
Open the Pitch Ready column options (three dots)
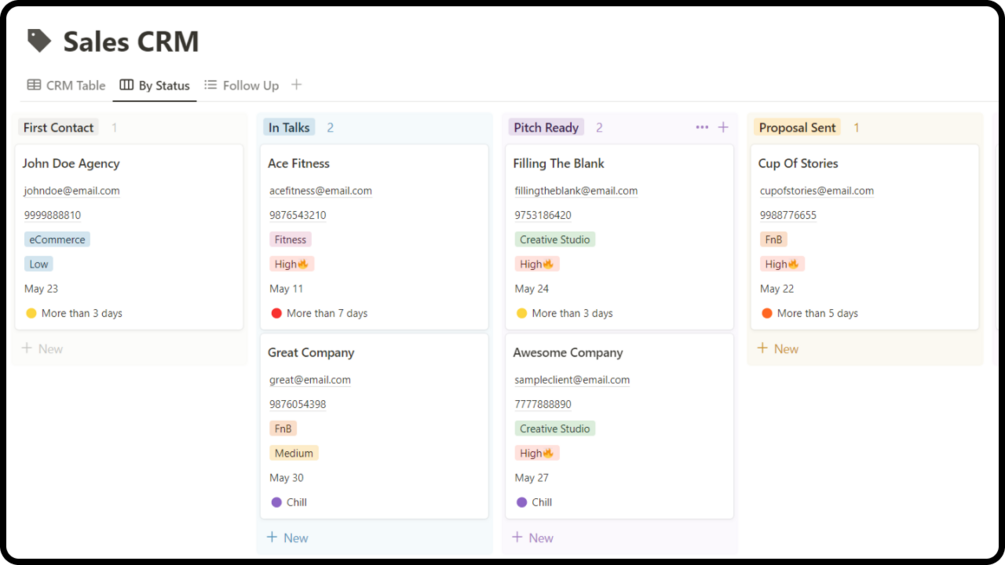[x=702, y=127]
